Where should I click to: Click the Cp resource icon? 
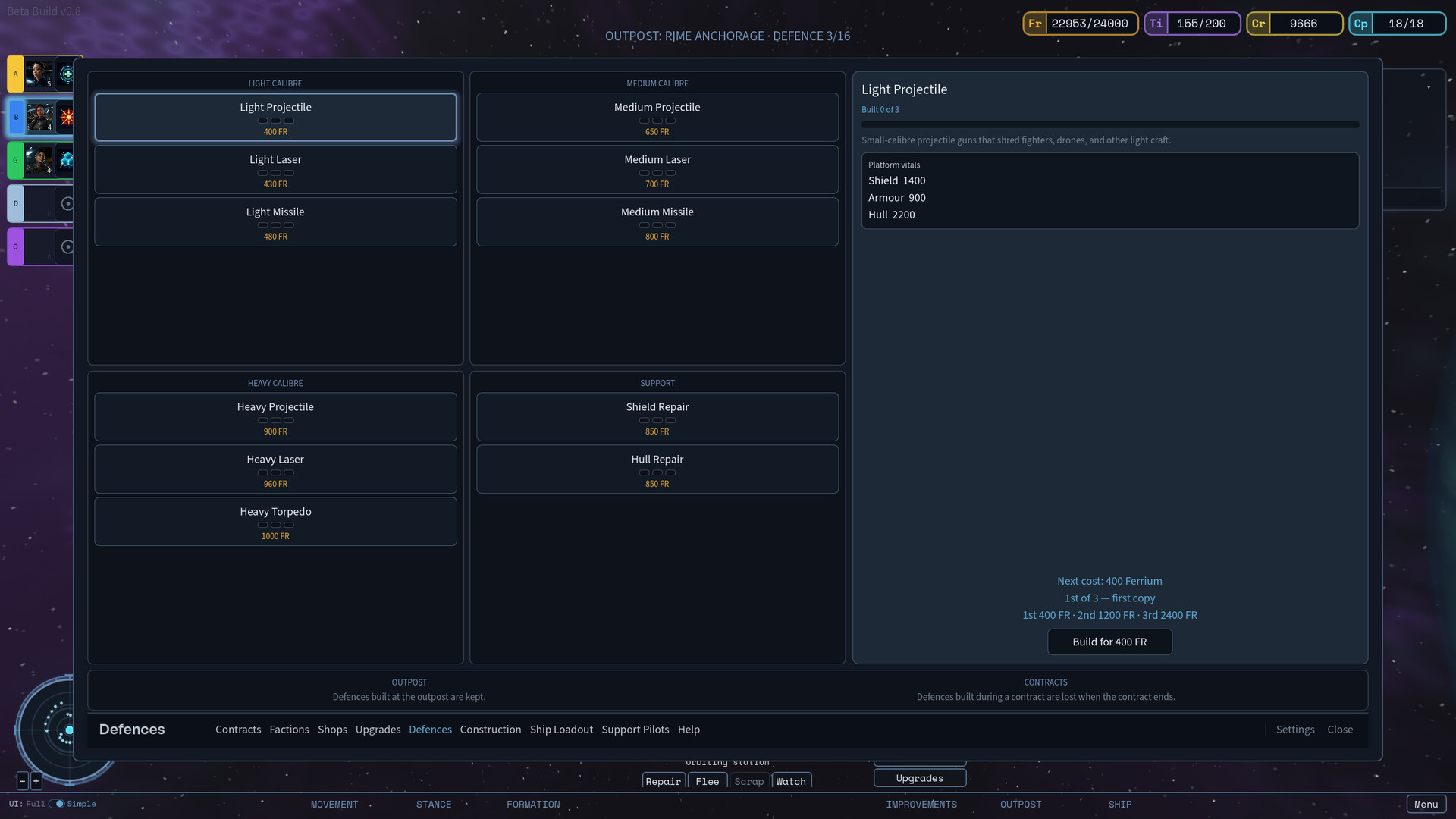tap(1360, 24)
